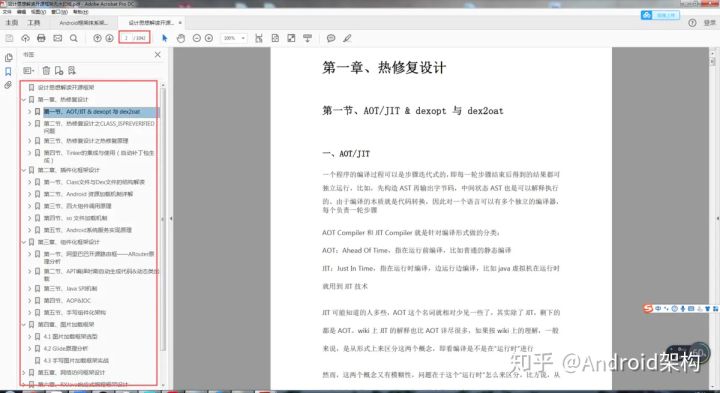This screenshot has width=720, height=393.
Task: Select bookmark 第二节、Android 资源加载机制详解
Action: tap(89, 194)
